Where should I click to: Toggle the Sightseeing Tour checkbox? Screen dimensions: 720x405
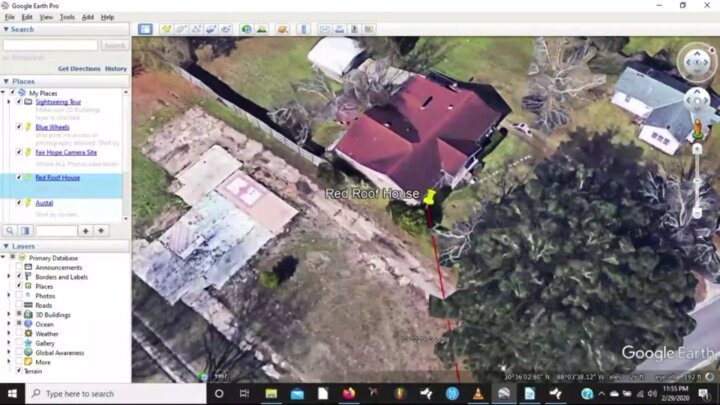[19, 101]
